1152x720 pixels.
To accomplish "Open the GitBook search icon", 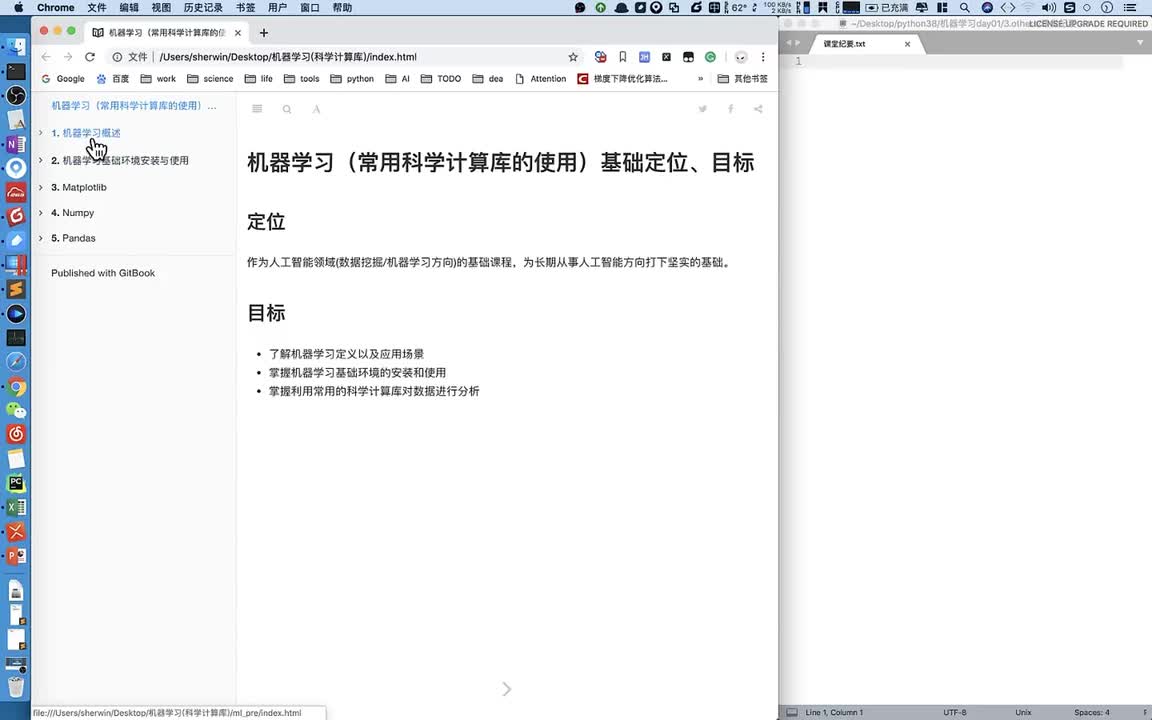I will [287, 109].
